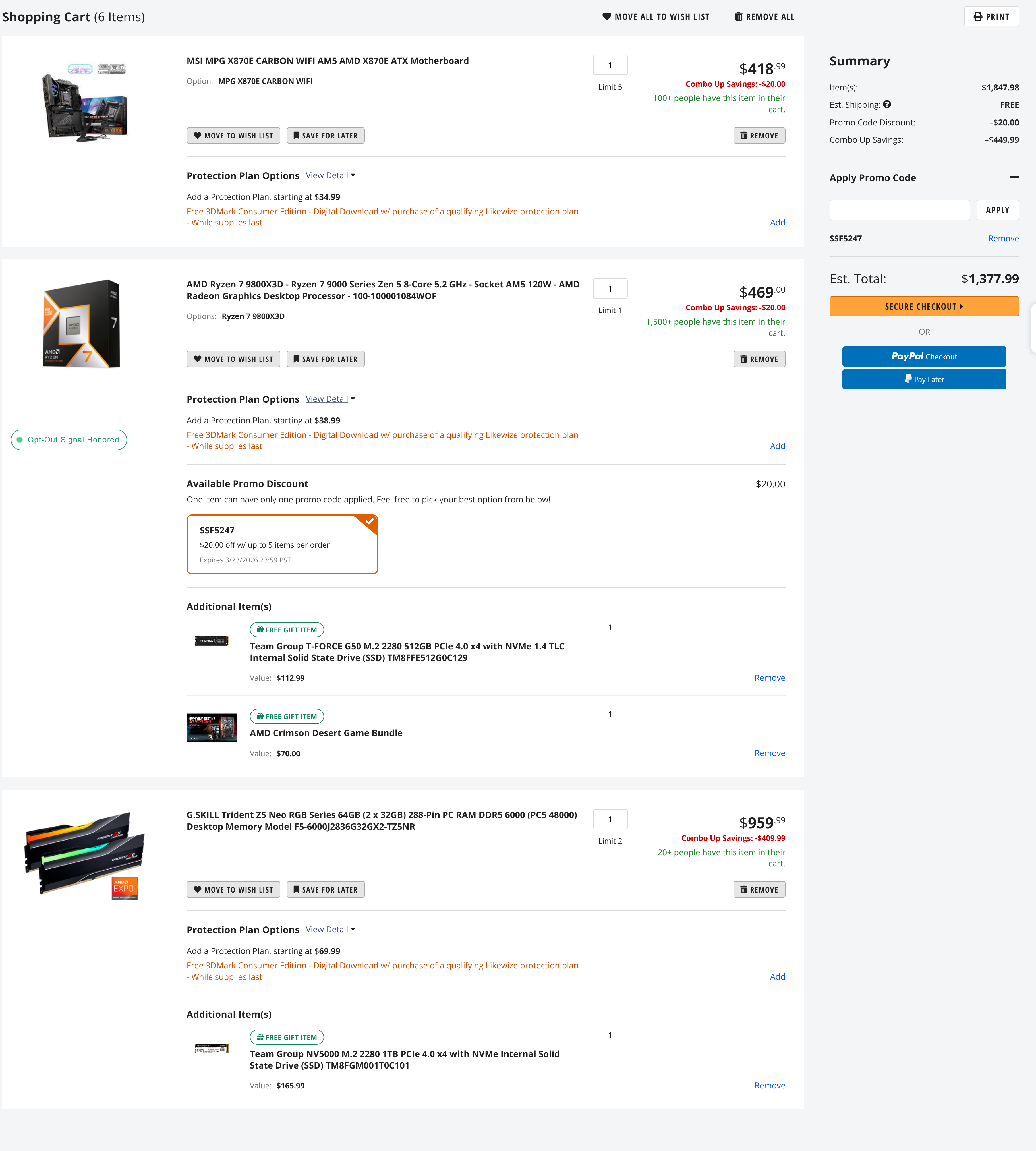
Task: Remove the SSF5247 promo code in summary
Action: [1003, 239]
